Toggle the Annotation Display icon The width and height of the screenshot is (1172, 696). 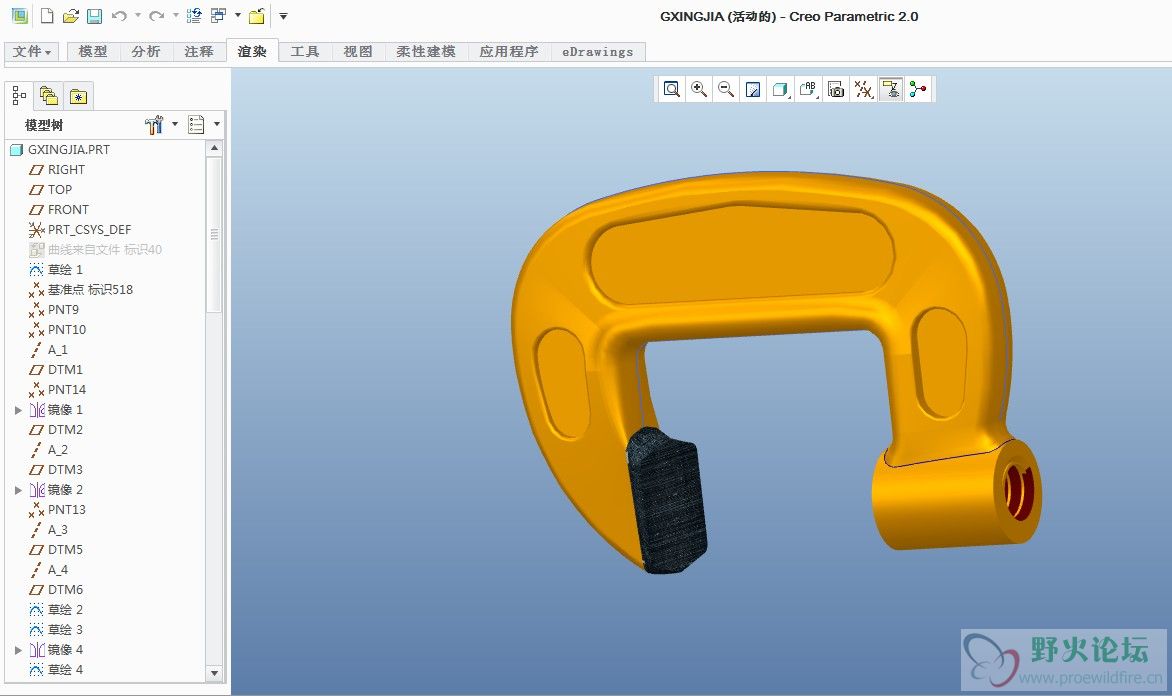click(891, 90)
